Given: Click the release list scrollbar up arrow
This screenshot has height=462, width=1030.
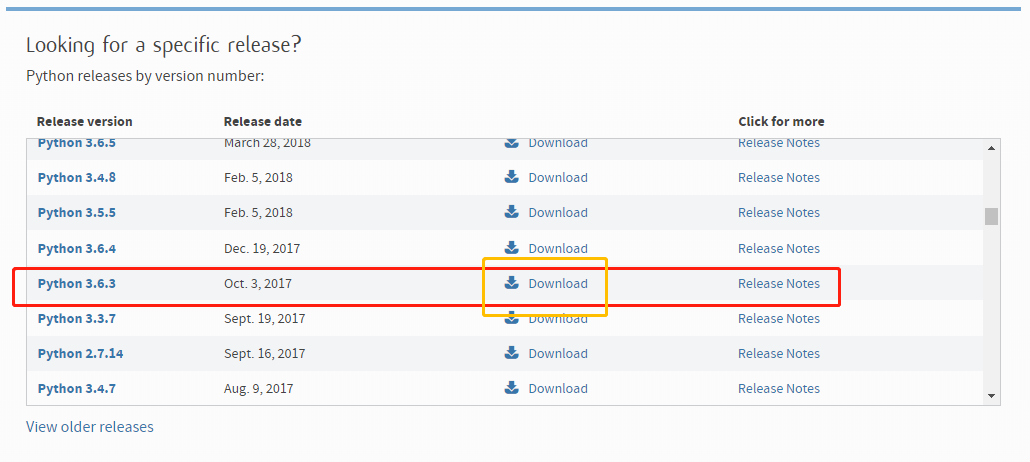Looking at the screenshot, I should coord(991,148).
